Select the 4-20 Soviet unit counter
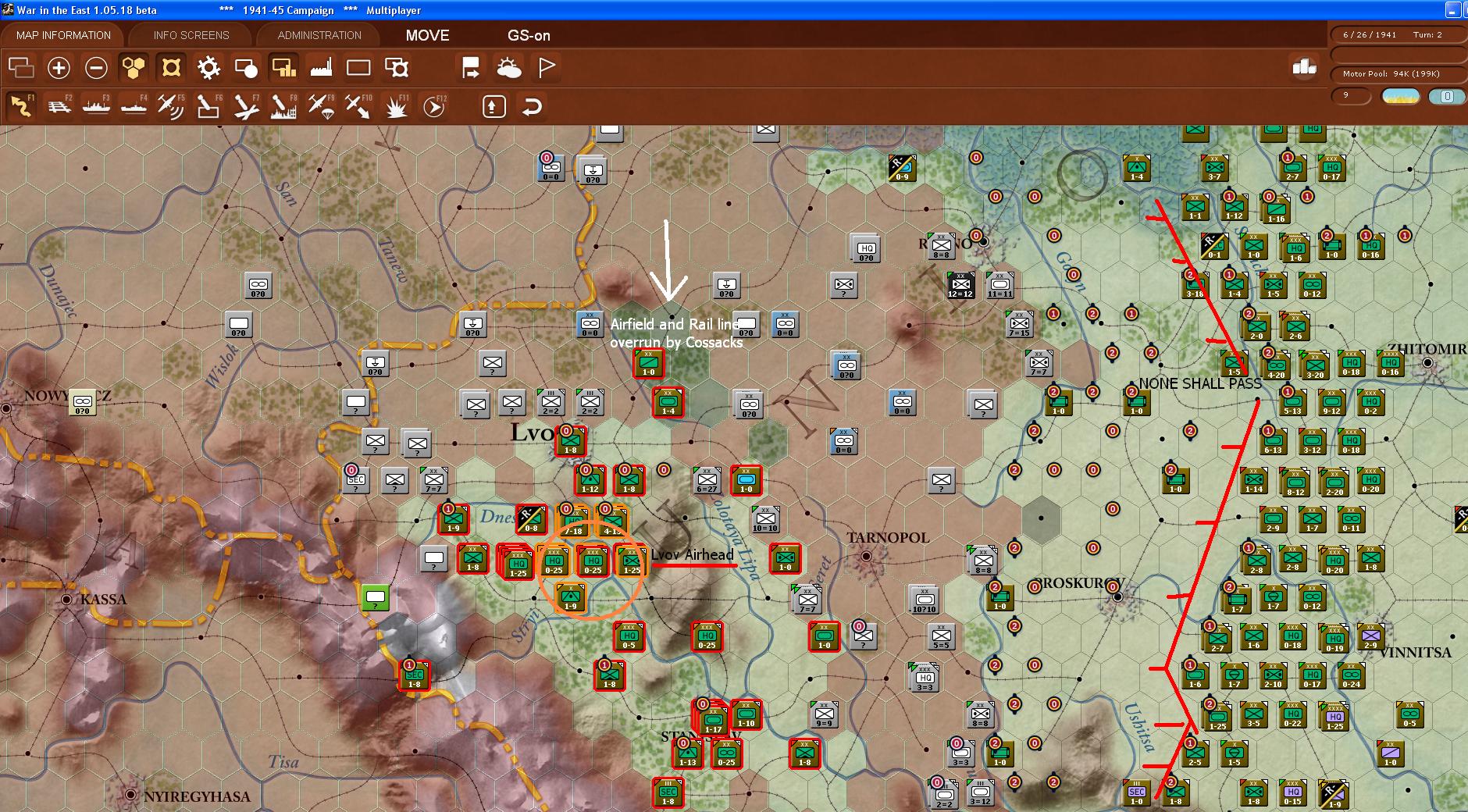Viewport: 1468px width, 812px height. click(1276, 364)
